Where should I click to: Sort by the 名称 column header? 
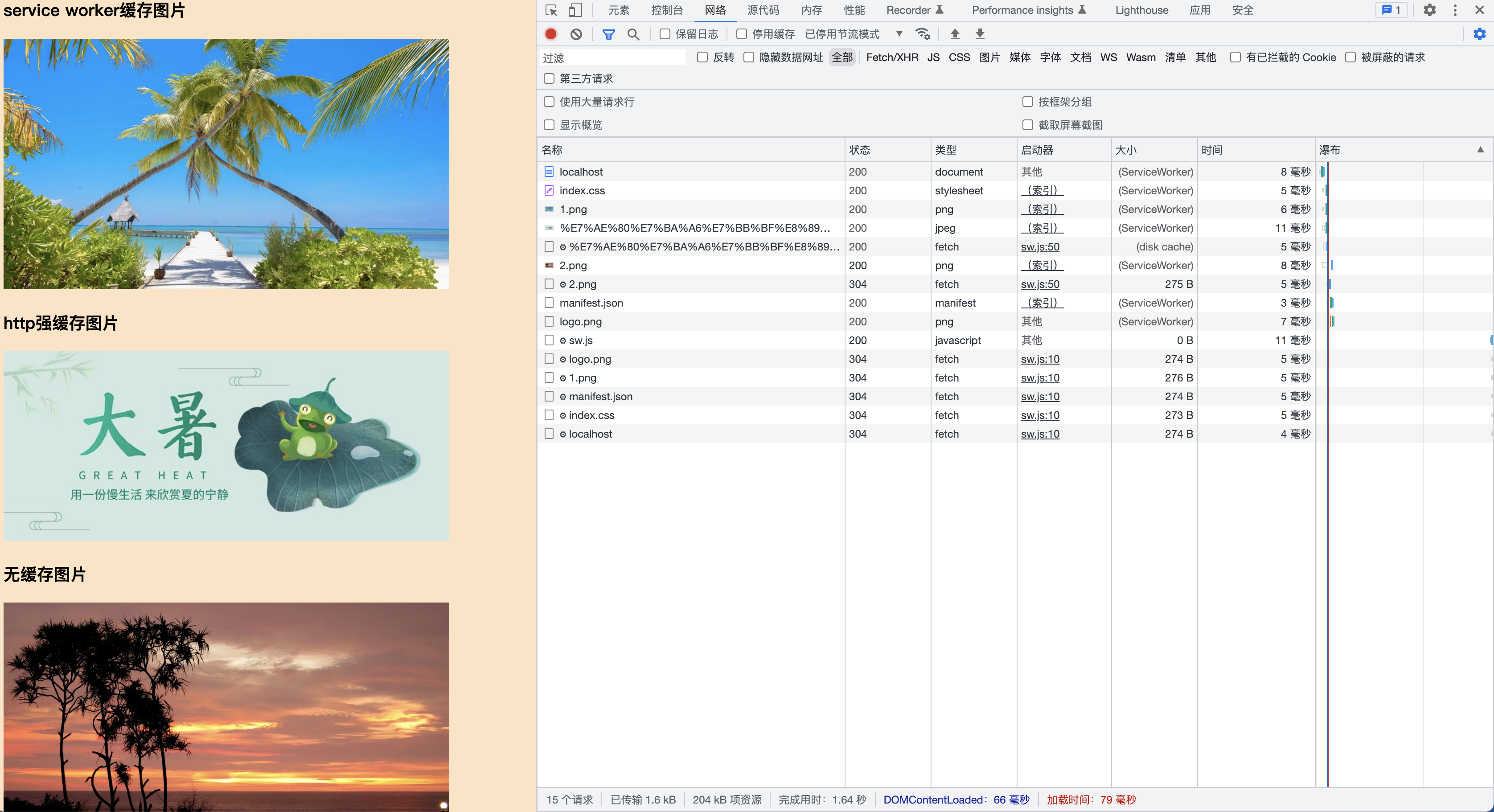click(690, 150)
